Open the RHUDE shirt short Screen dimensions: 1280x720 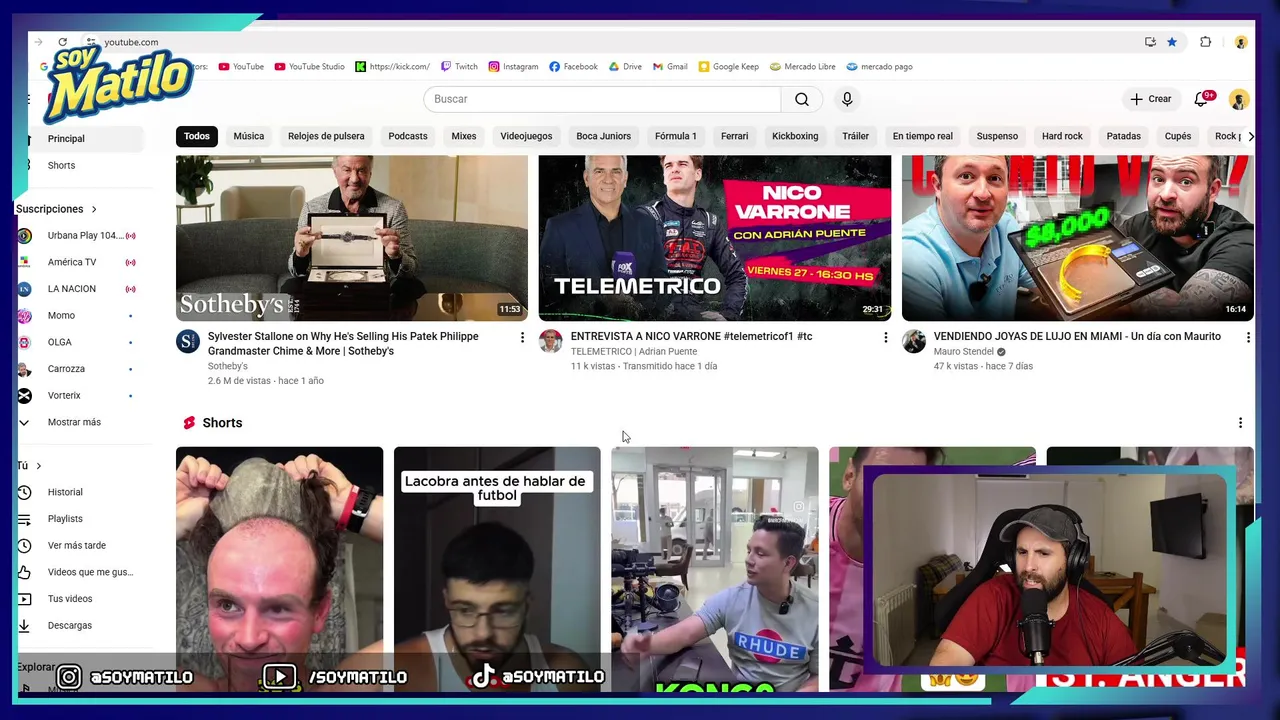(x=715, y=570)
